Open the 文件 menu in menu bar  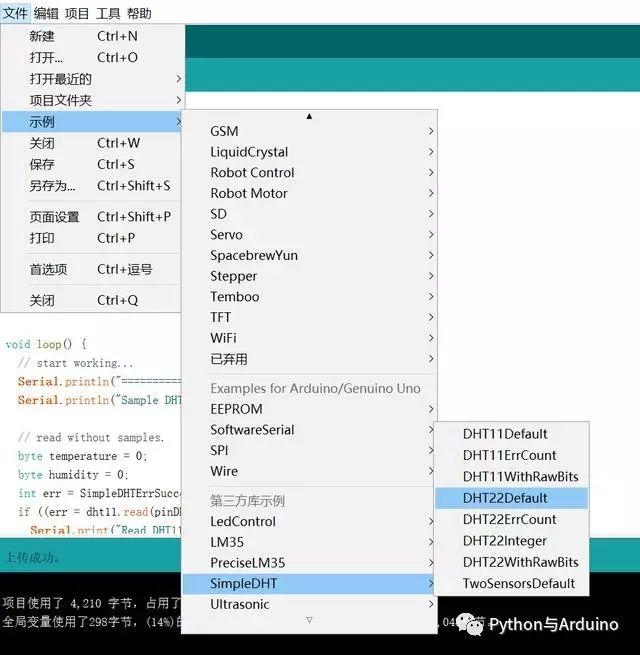point(15,13)
